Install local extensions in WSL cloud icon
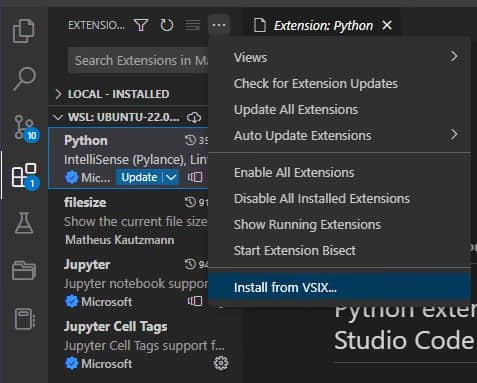477x383 pixels. [194, 117]
